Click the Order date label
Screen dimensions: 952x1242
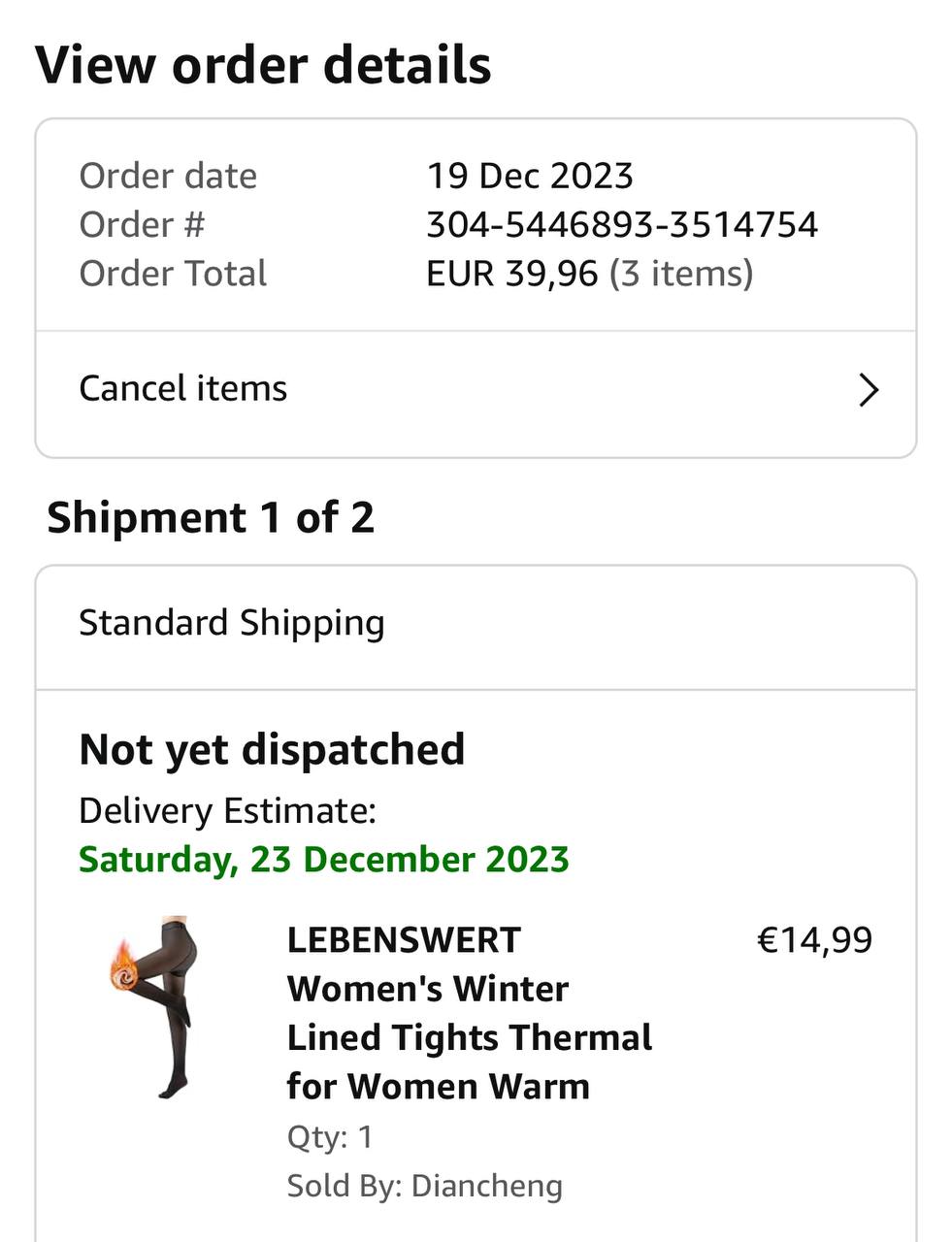(x=168, y=177)
